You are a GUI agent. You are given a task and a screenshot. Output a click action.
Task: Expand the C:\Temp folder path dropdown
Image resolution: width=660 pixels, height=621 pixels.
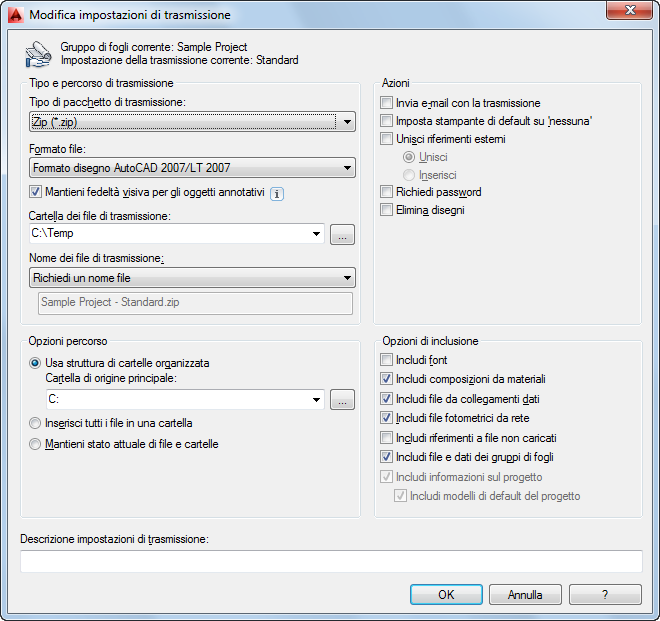click(316, 234)
